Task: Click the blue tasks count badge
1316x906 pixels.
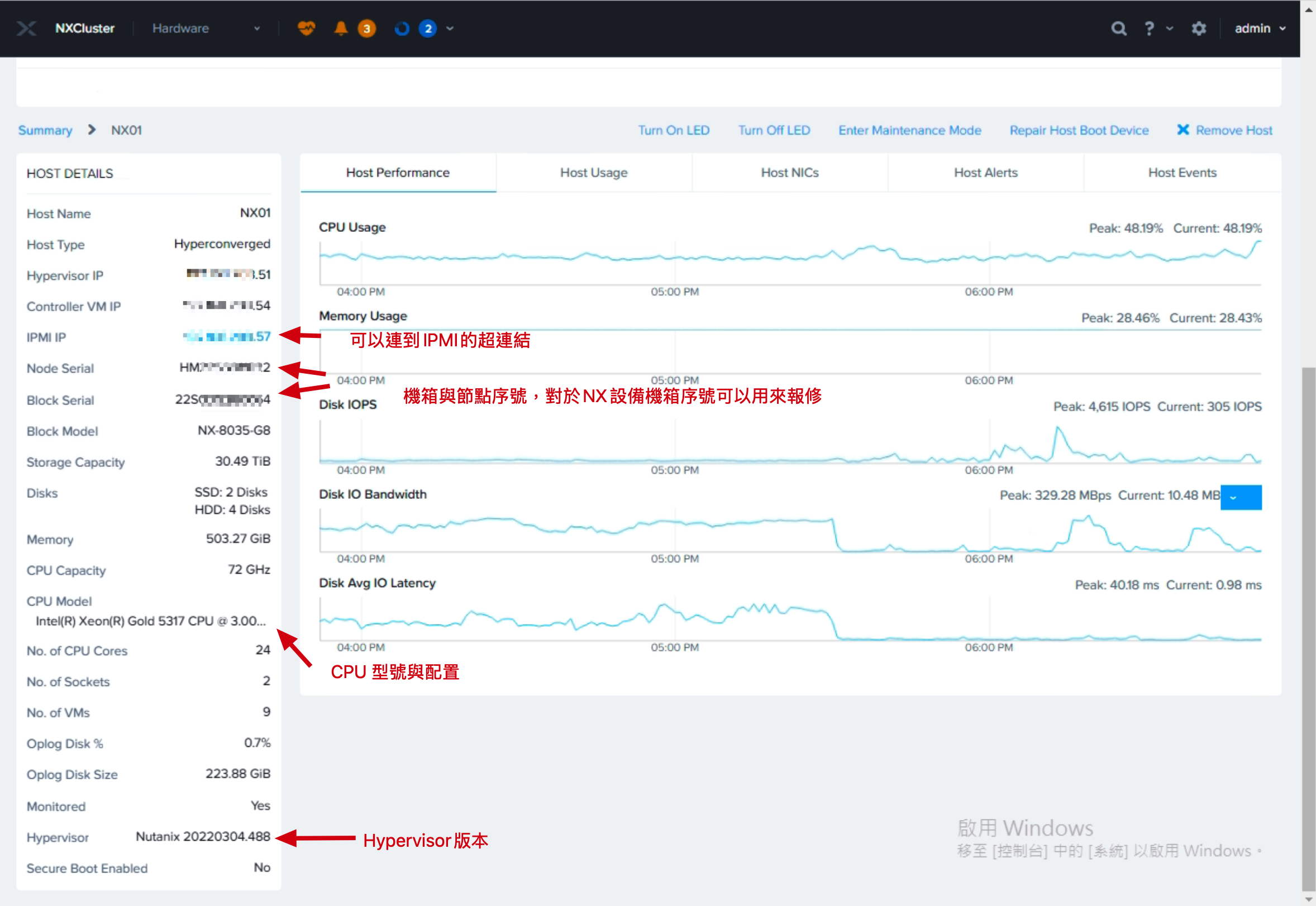Action: click(427, 28)
